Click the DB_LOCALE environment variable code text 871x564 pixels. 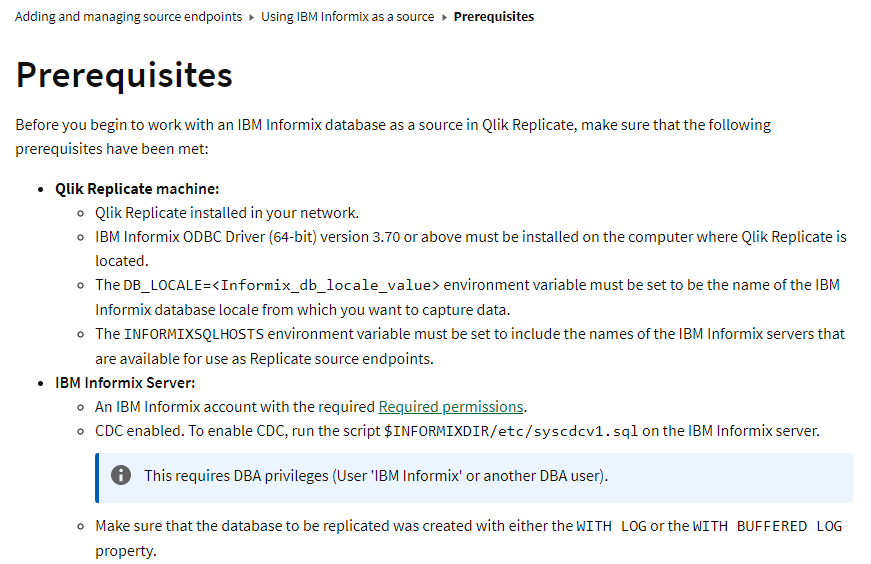281,285
